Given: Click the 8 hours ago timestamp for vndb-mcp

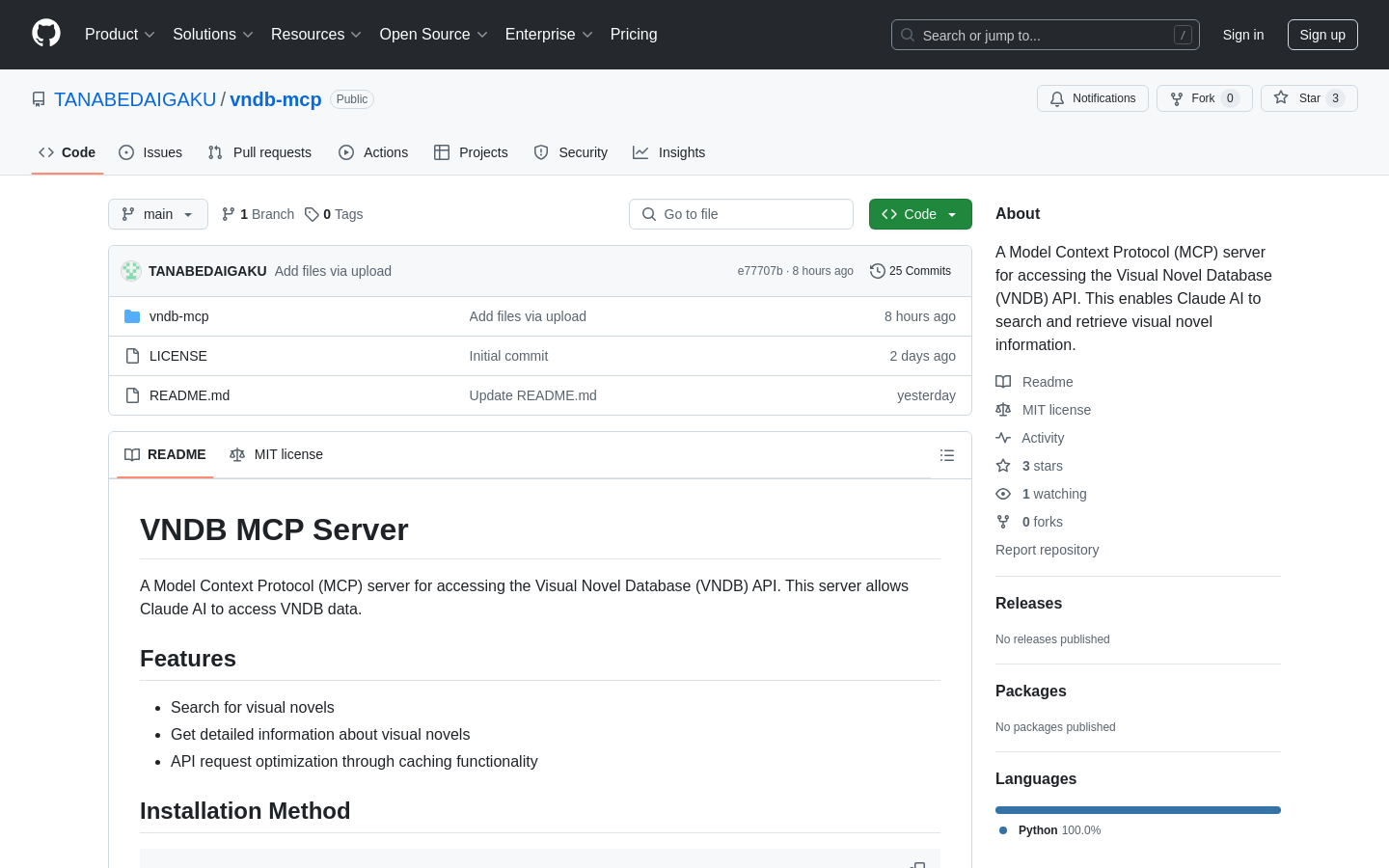Looking at the screenshot, I should click(920, 316).
